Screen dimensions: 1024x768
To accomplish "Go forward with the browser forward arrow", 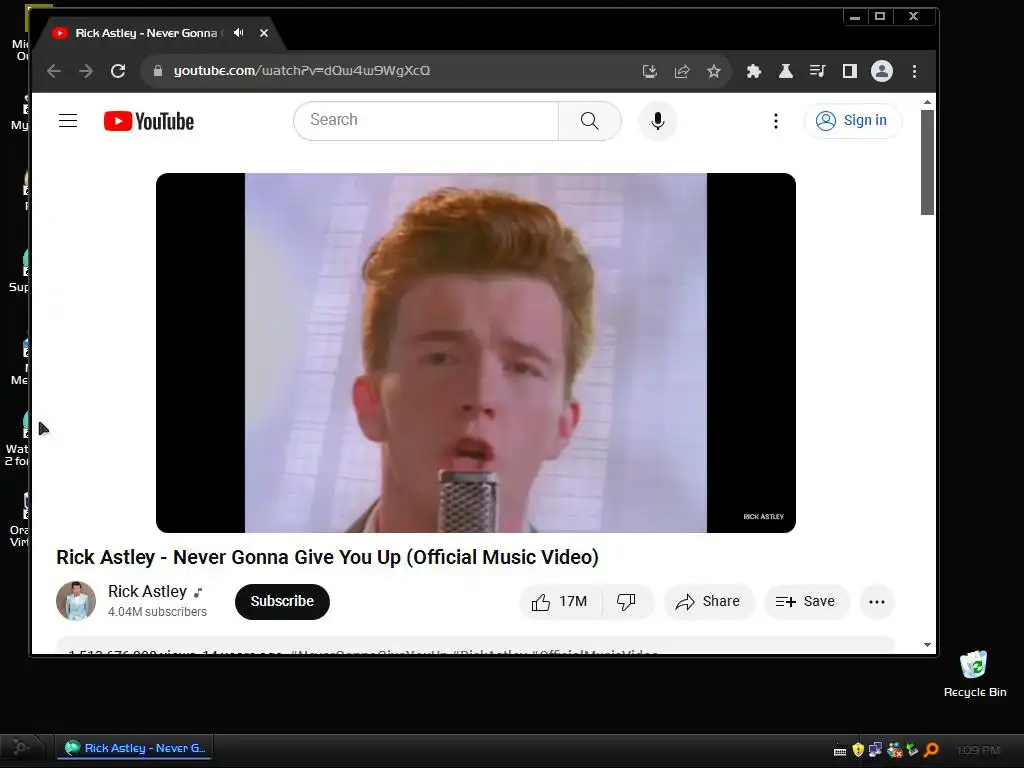I will [x=86, y=71].
